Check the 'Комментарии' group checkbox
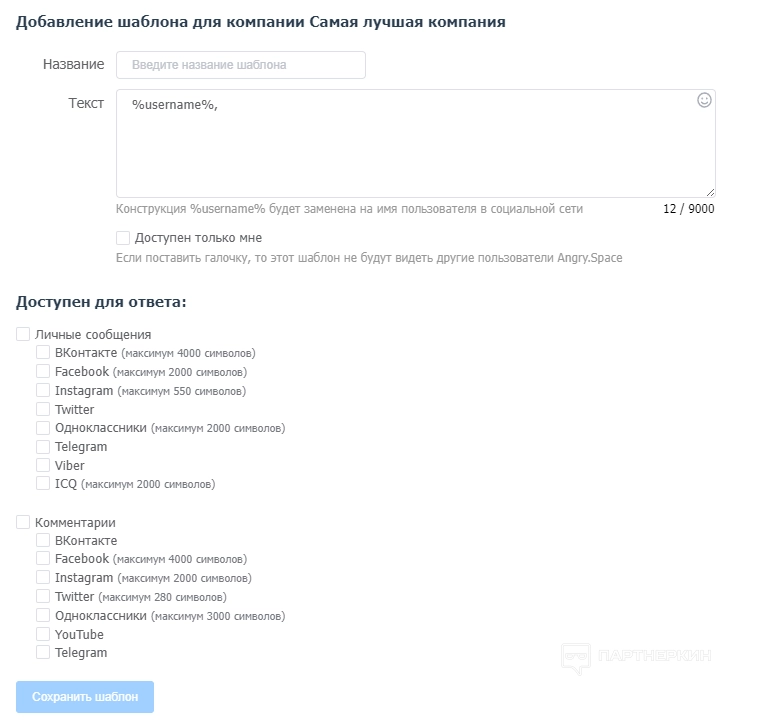The width and height of the screenshot is (762, 727). (x=23, y=522)
